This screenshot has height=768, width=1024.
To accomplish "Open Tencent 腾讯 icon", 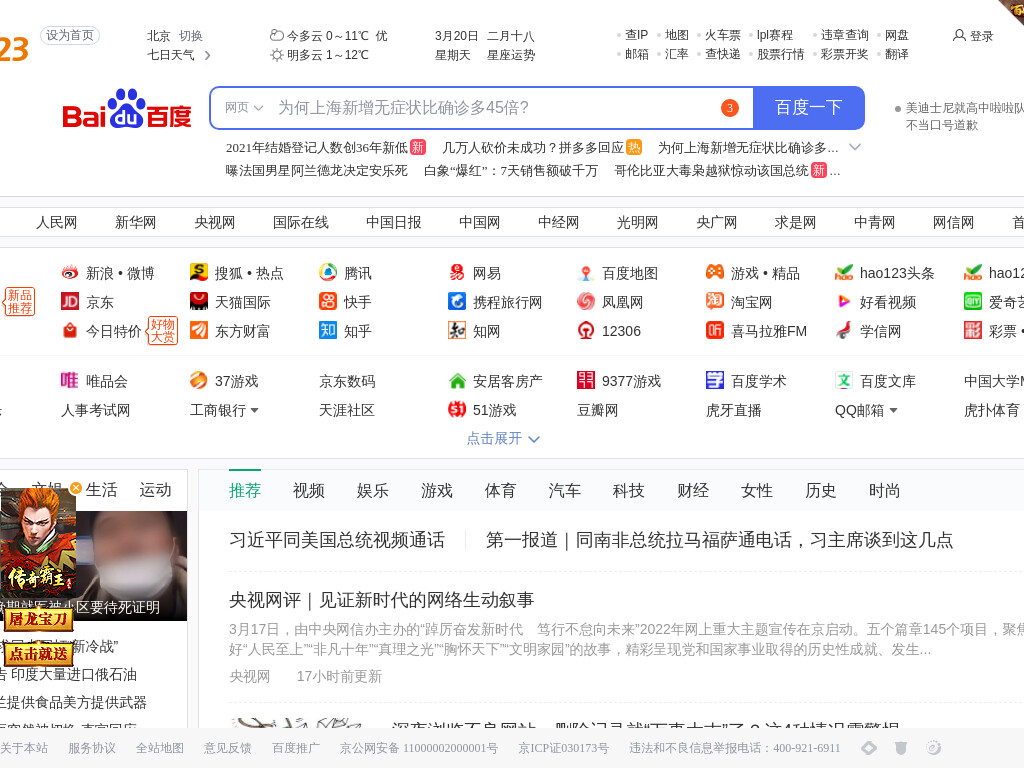I will [328, 272].
